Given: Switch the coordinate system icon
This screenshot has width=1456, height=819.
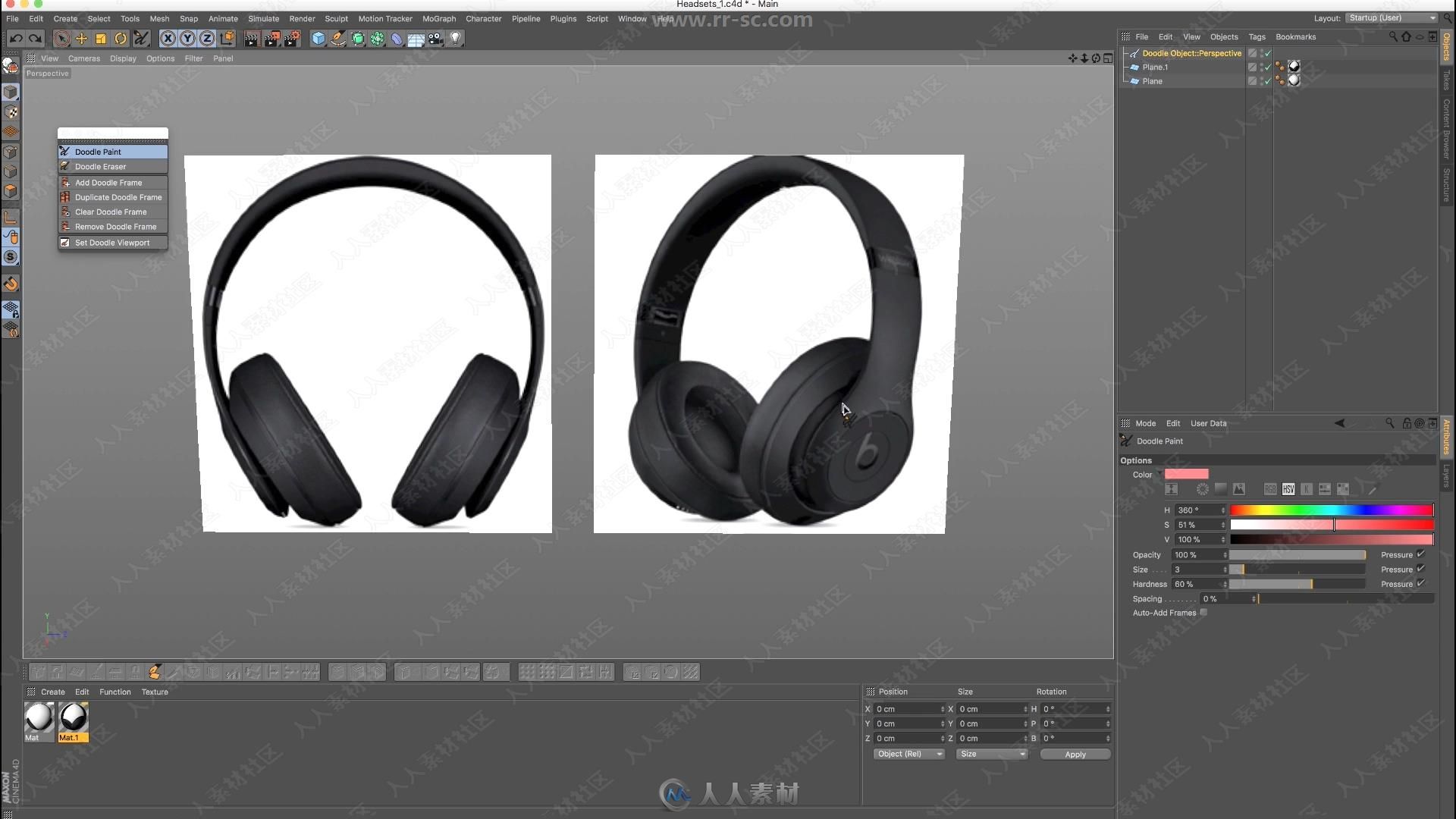Looking at the screenshot, I should (227, 38).
